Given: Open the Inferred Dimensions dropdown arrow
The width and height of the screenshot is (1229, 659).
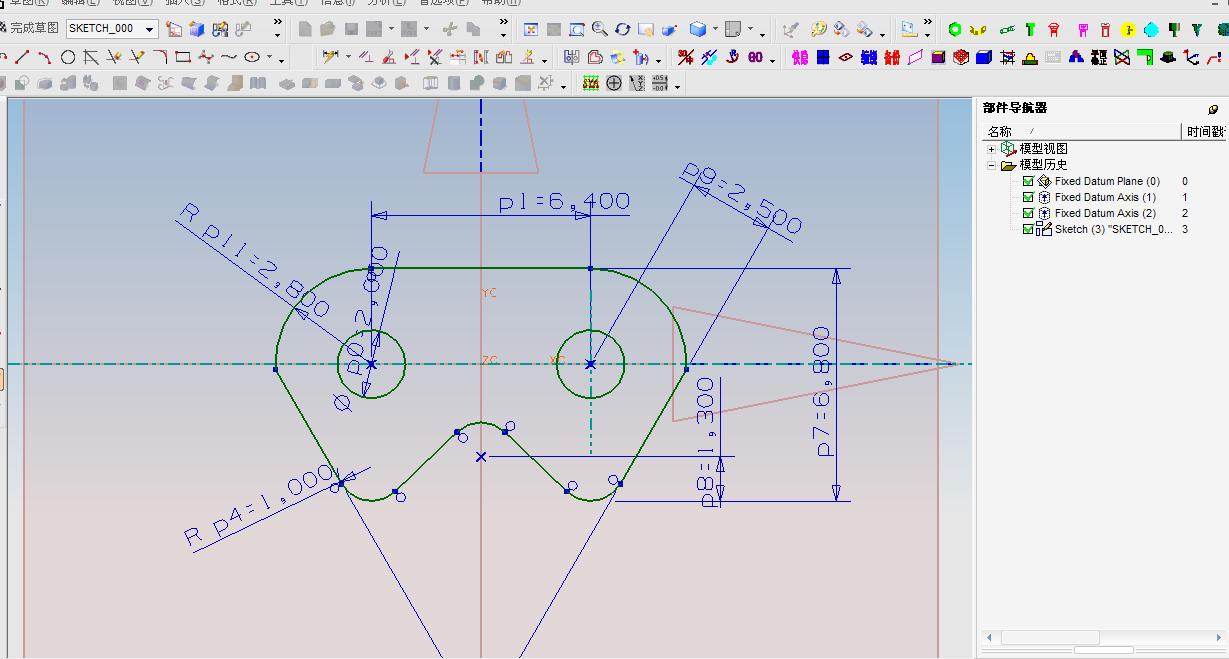Looking at the screenshot, I should pyautogui.click(x=348, y=58).
